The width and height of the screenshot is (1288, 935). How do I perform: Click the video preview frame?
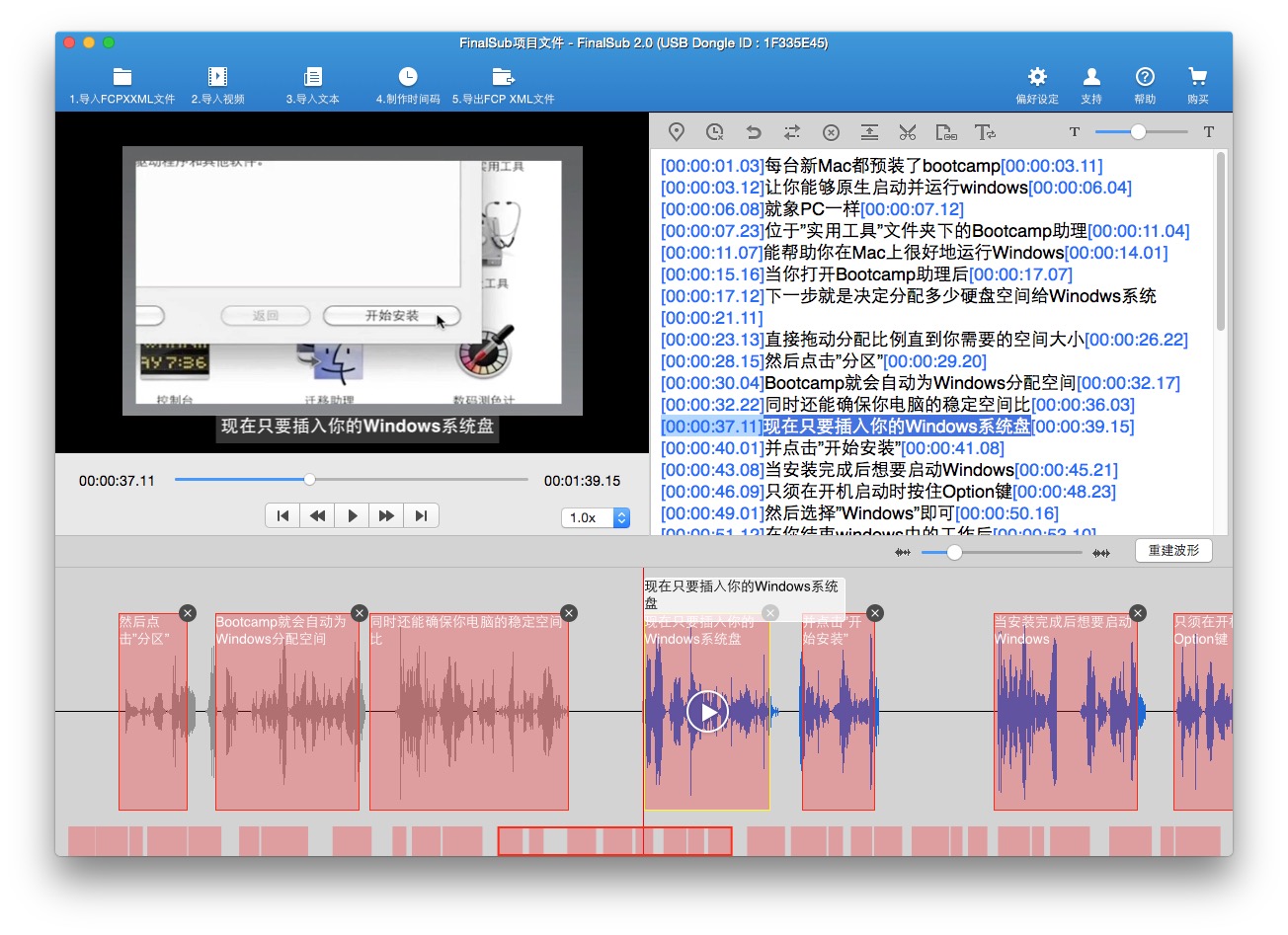tap(353, 281)
